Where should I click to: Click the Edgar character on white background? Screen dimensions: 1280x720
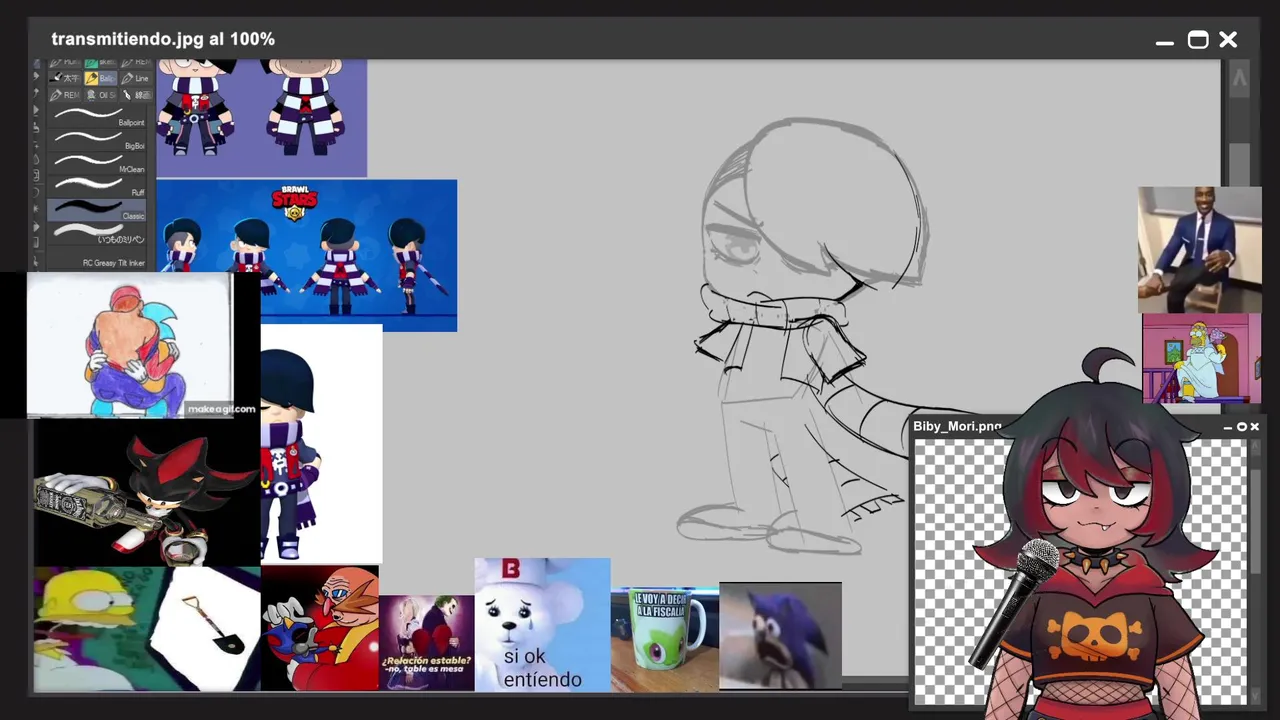[321, 443]
